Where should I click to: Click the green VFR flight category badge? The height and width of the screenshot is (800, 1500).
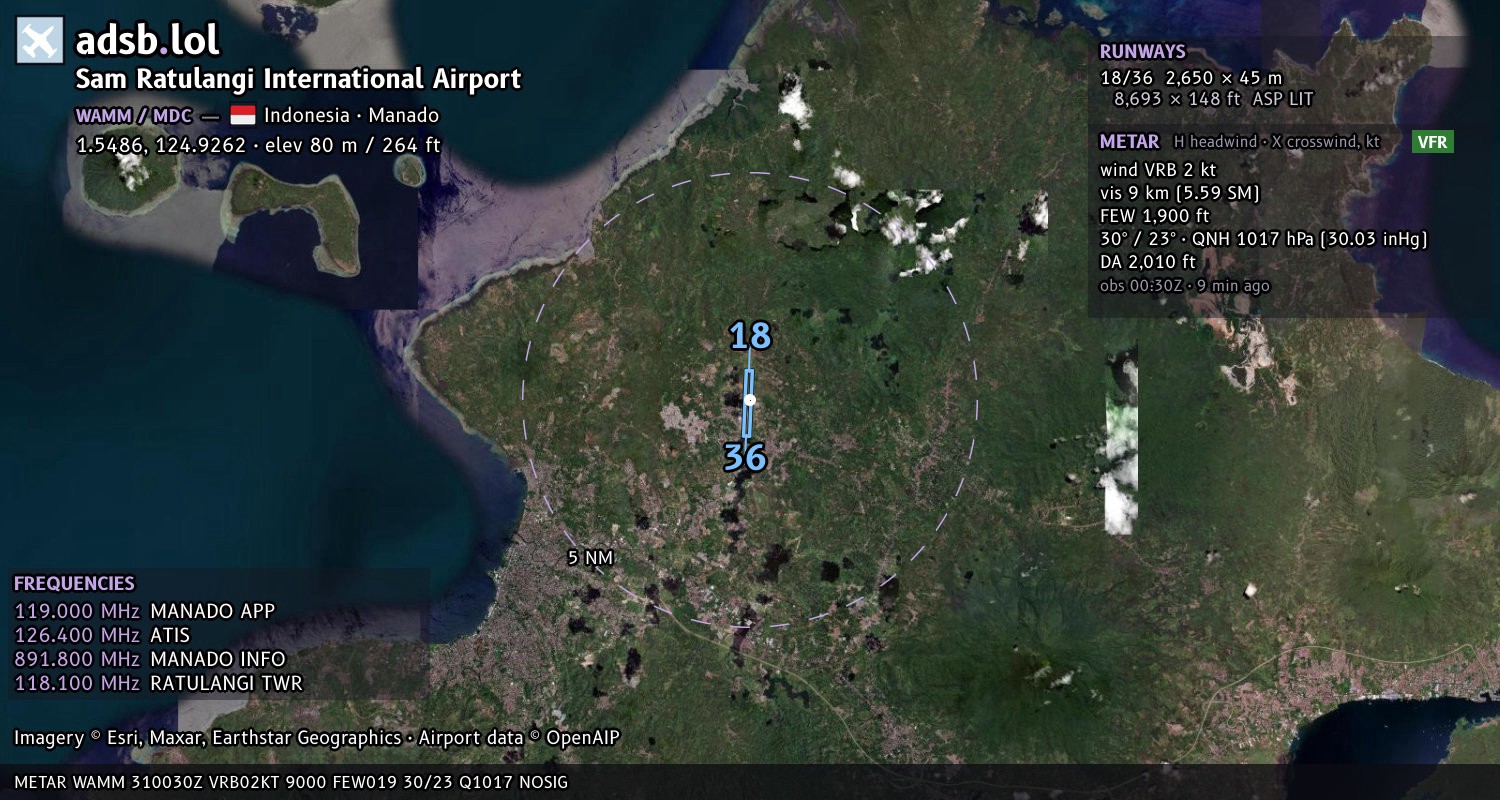(1432, 142)
